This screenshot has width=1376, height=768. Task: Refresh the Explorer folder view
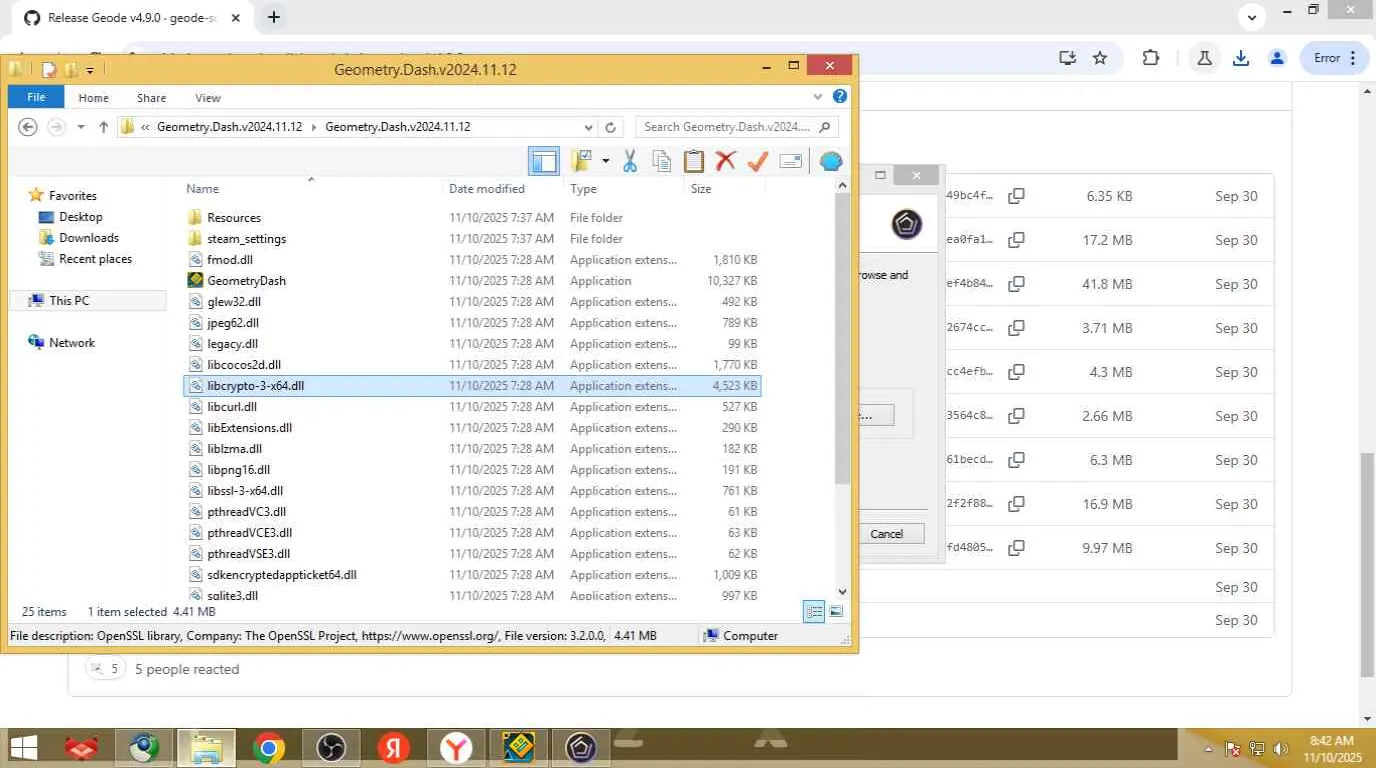pos(611,127)
